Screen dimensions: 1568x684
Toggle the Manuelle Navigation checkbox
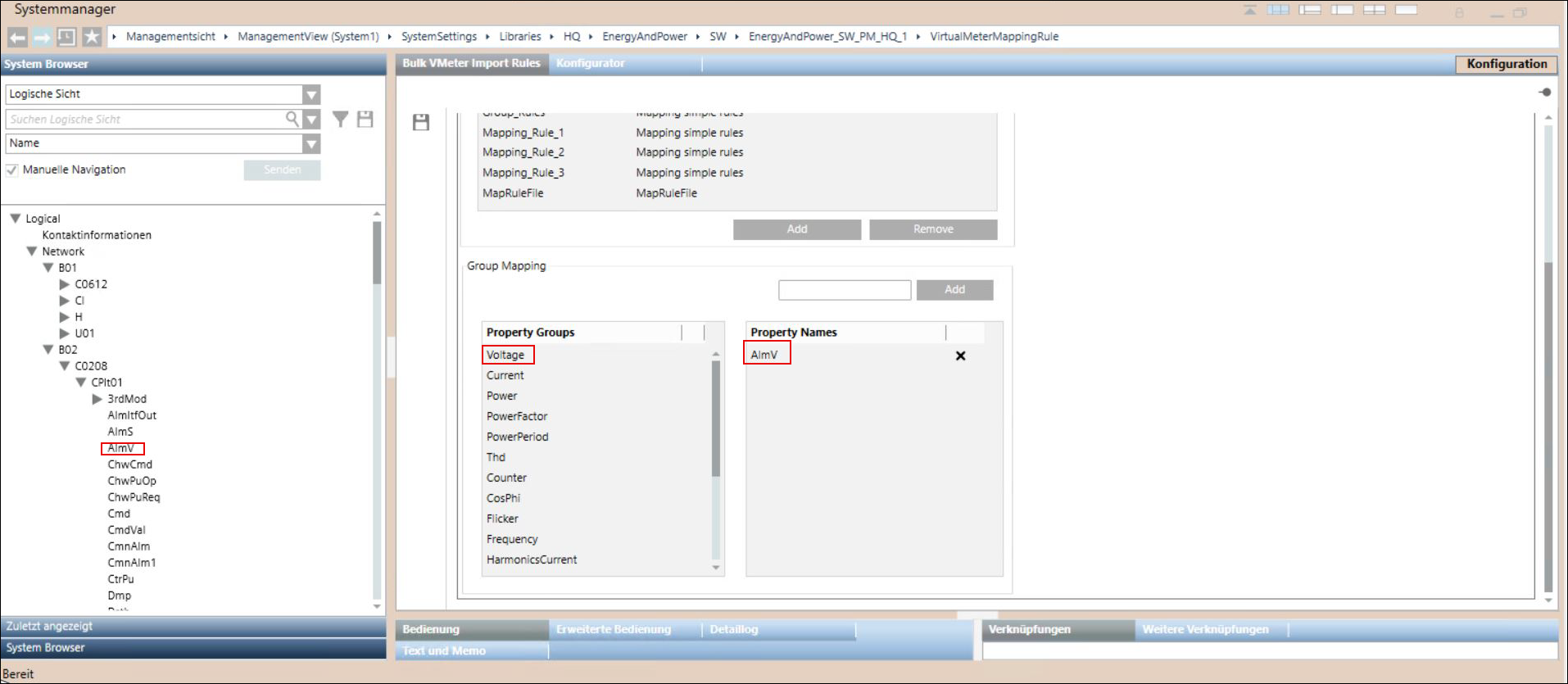[12, 170]
